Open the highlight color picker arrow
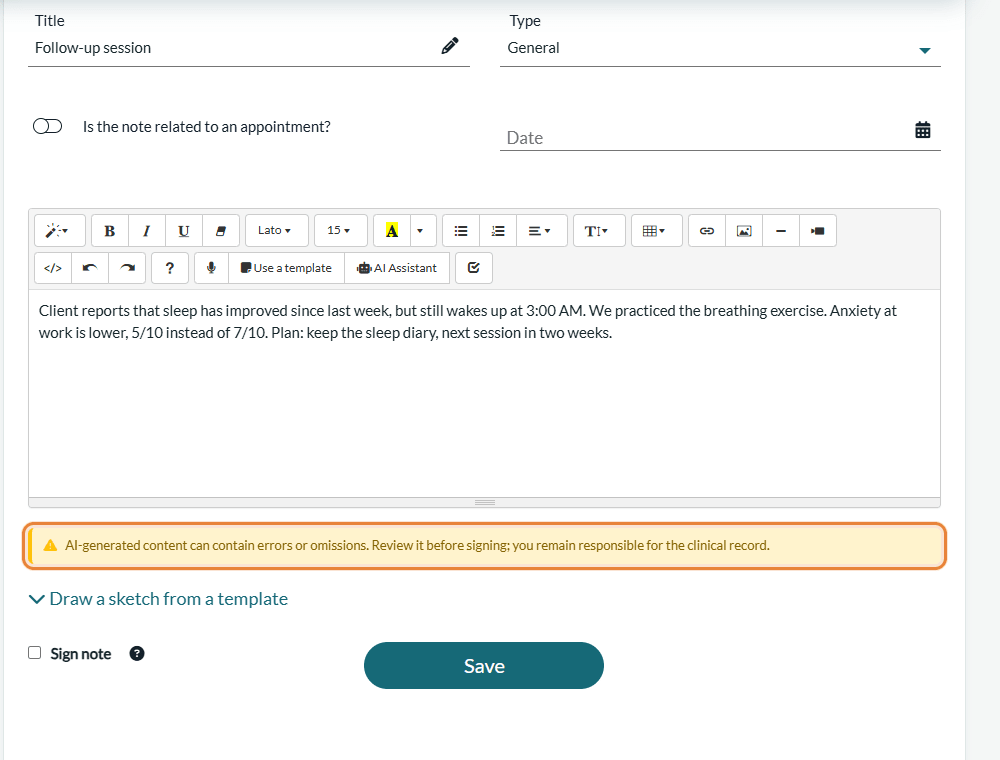The height and width of the screenshot is (760, 1000). click(x=420, y=231)
